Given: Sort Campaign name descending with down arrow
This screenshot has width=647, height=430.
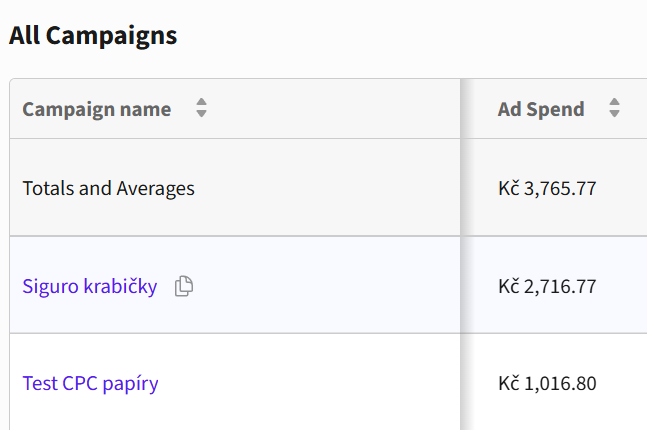Looking at the screenshot, I should click(201, 113).
